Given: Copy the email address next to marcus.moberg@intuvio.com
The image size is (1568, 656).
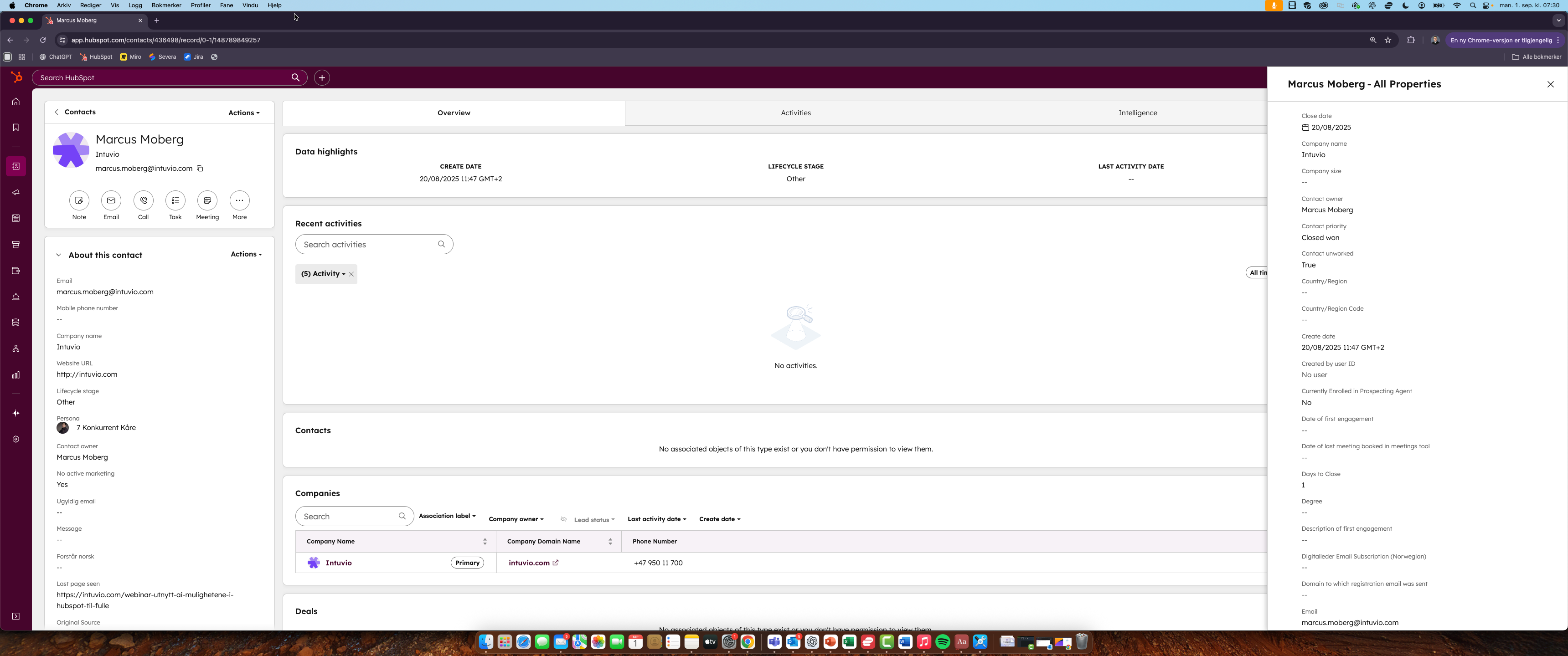Looking at the screenshot, I should pyautogui.click(x=200, y=169).
